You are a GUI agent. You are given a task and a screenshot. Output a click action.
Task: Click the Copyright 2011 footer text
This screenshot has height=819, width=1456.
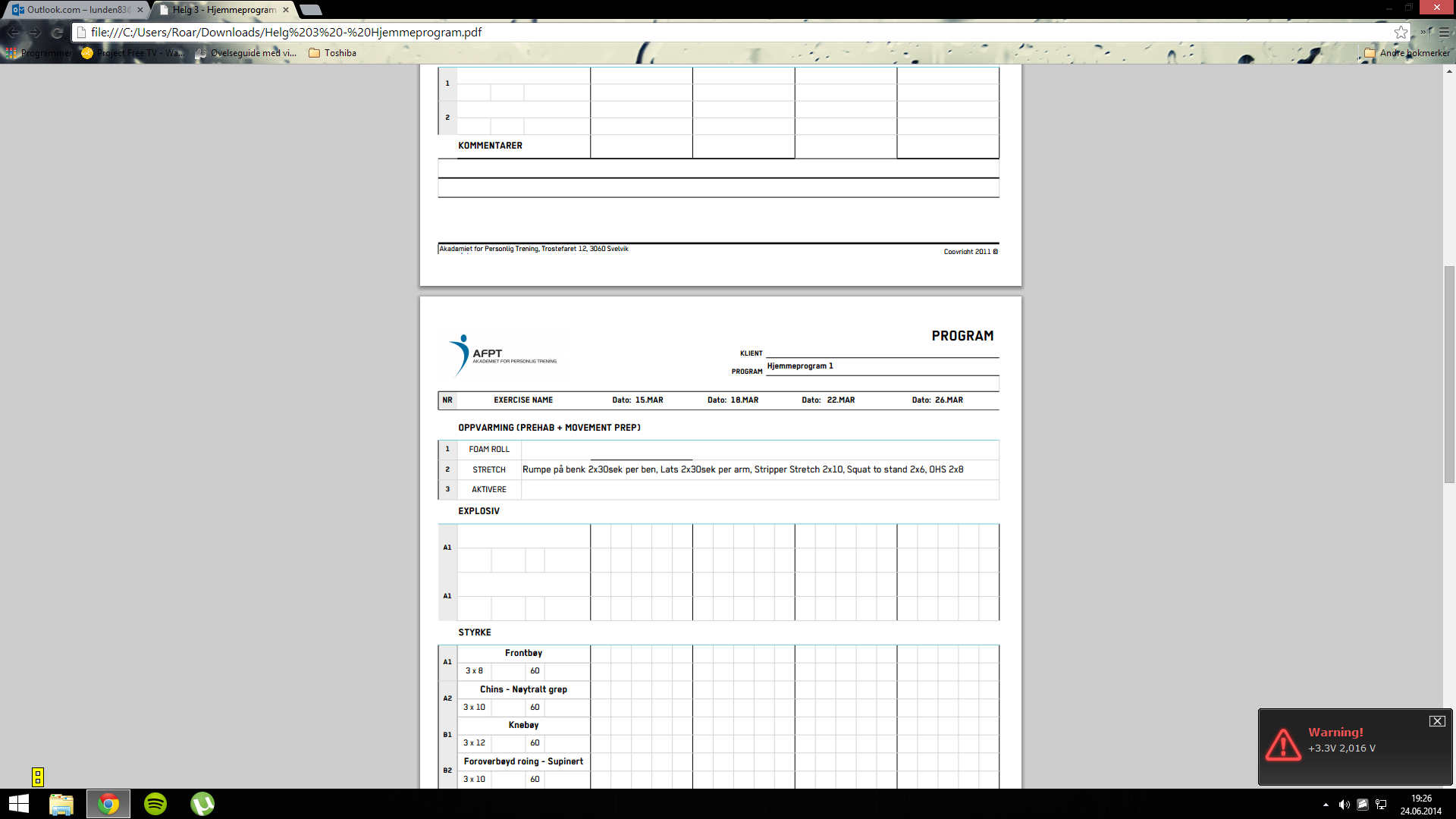[x=971, y=252]
